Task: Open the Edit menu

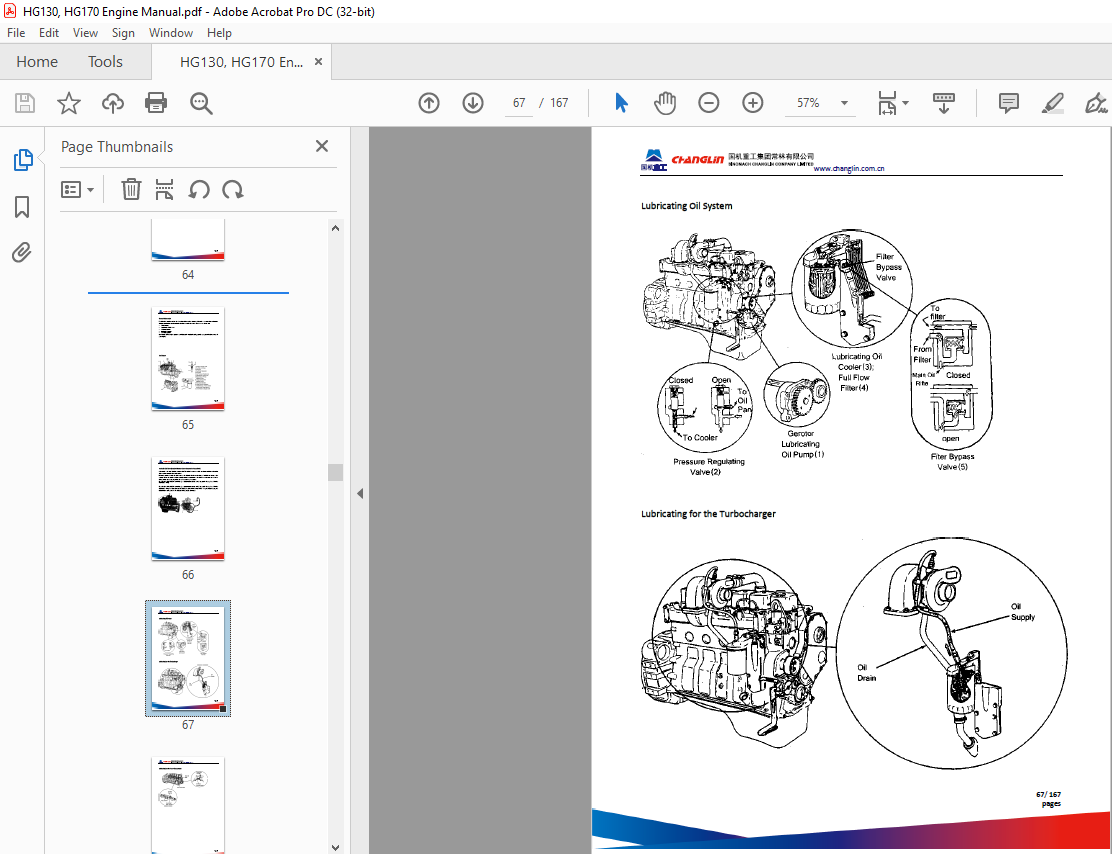Action: tap(49, 33)
